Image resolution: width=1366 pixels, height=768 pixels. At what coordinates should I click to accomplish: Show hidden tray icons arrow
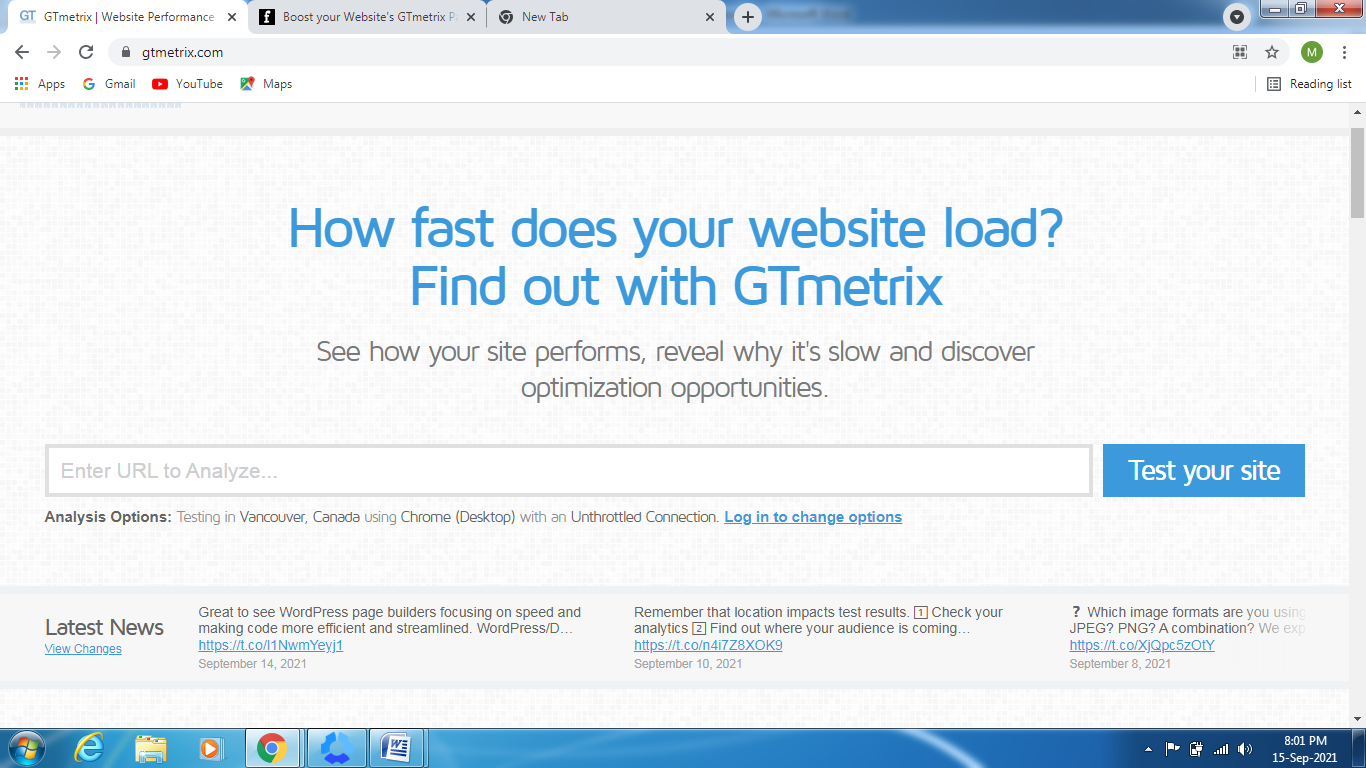(1148, 748)
